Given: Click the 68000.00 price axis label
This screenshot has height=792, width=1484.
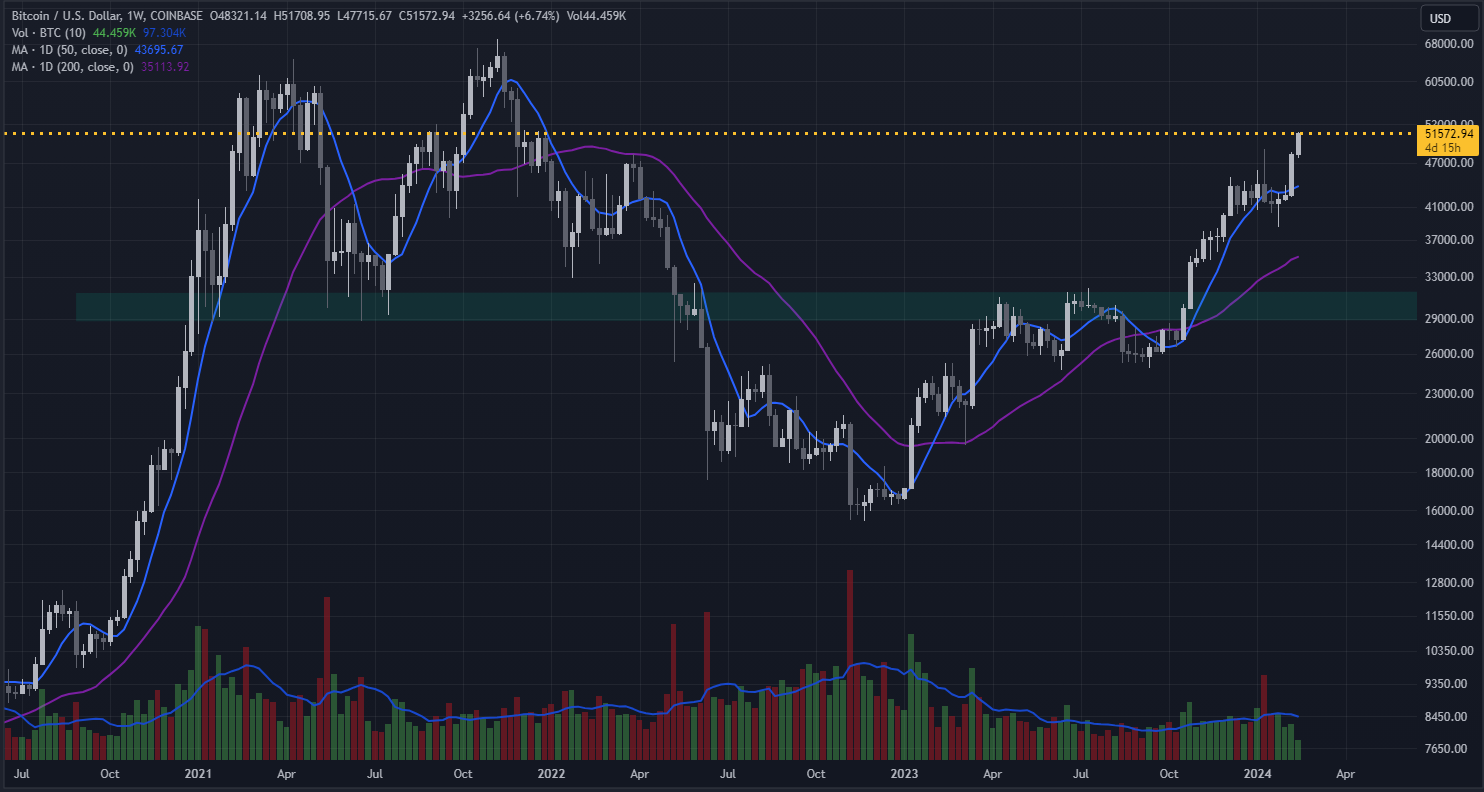Looking at the screenshot, I should pyautogui.click(x=1449, y=44).
